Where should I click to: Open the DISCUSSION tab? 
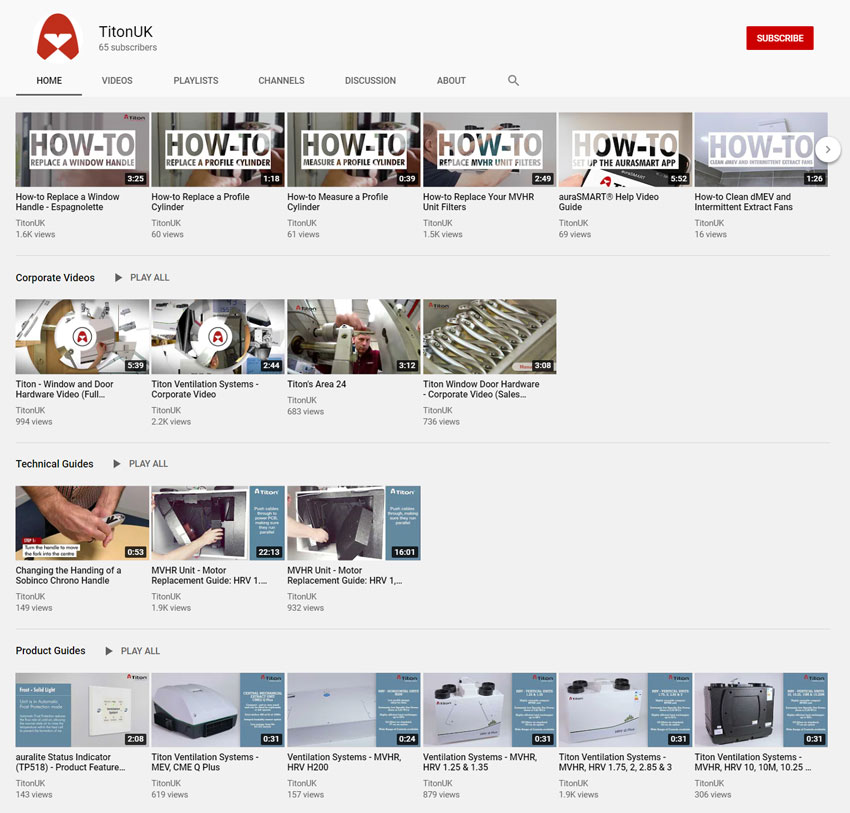tap(370, 80)
